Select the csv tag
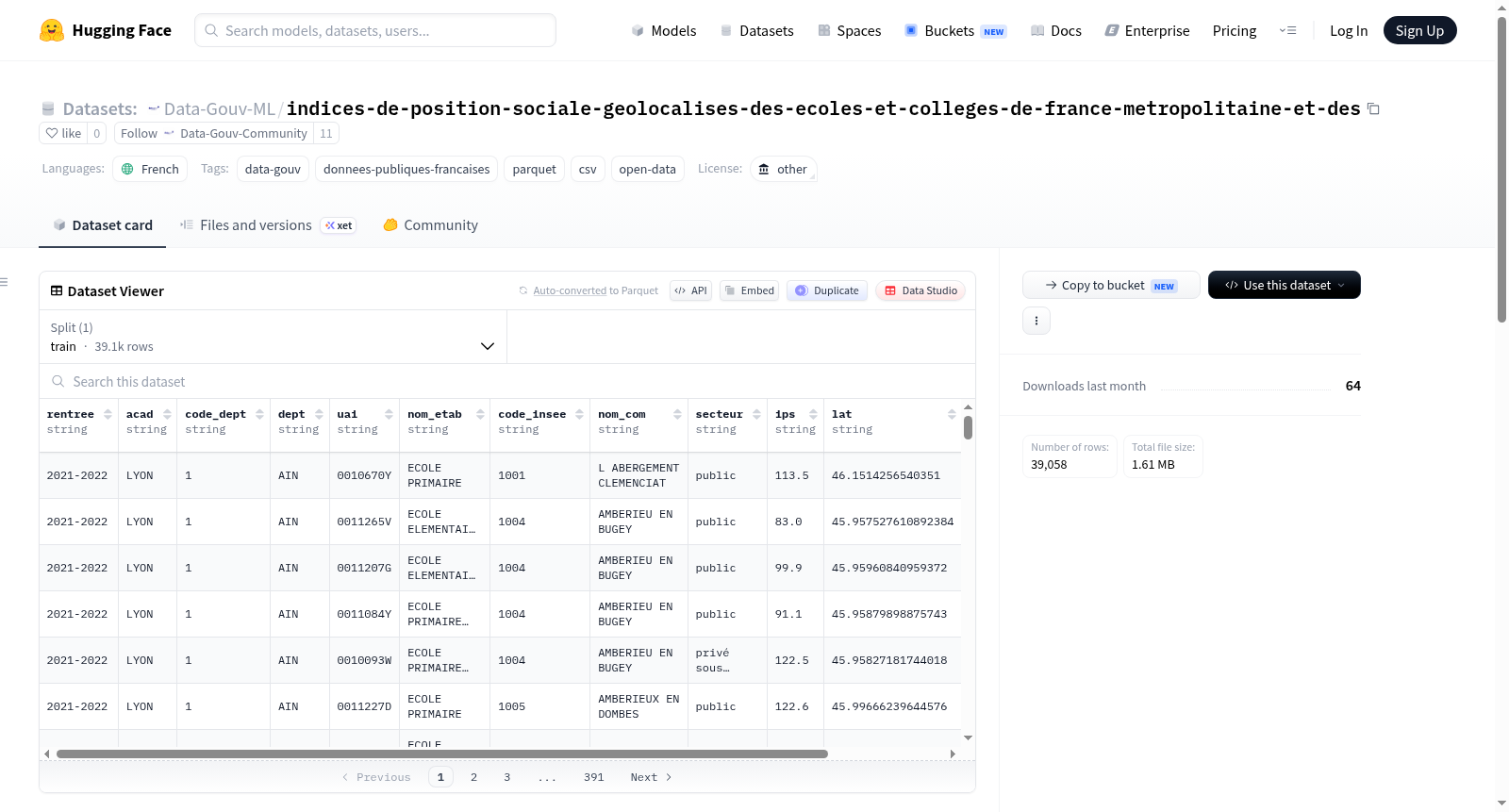The height and width of the screenshot is (812, 1509). coord(588,169)
